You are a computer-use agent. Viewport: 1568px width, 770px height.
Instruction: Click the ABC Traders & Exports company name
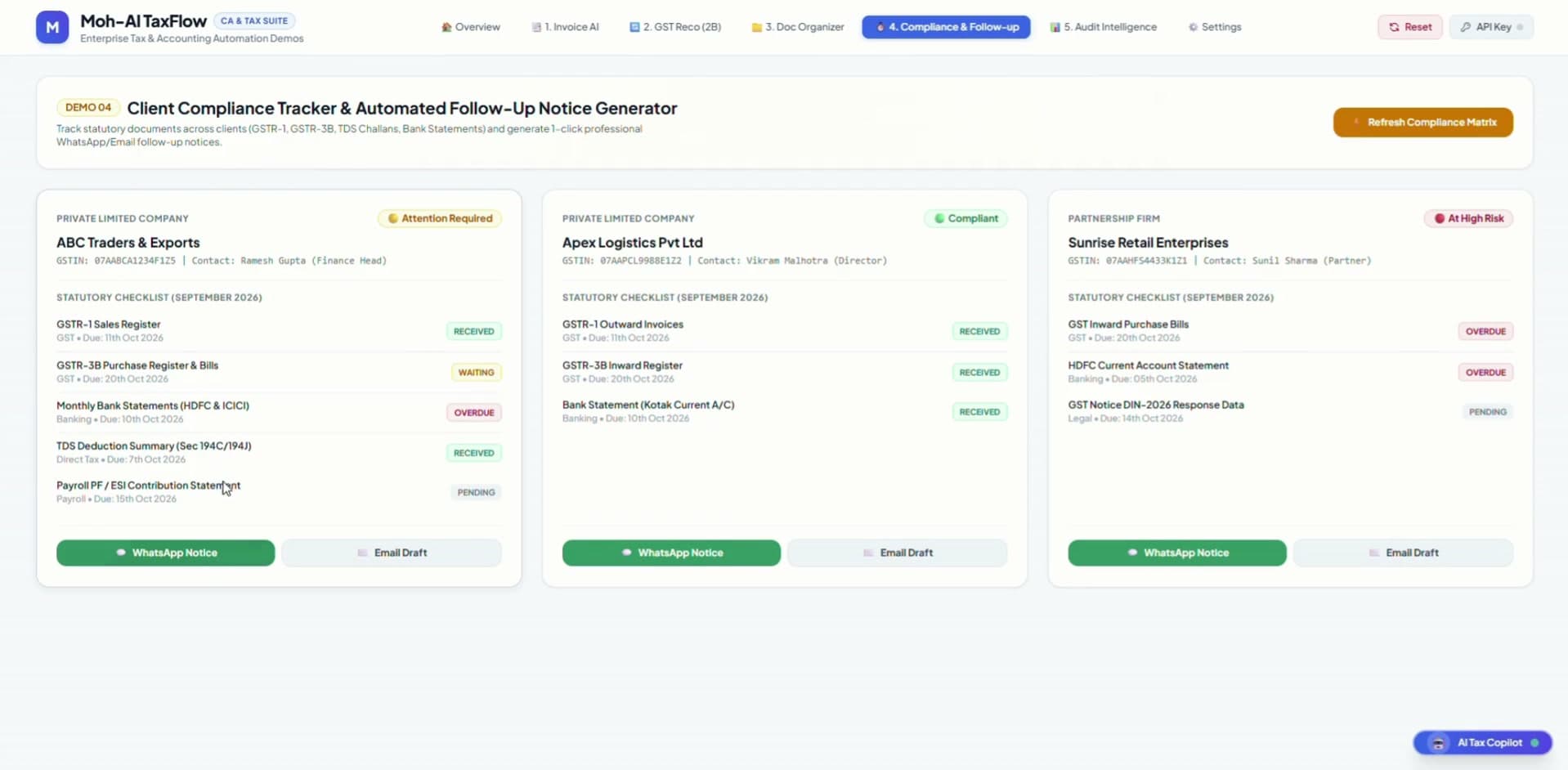click(x=128, y=243)
